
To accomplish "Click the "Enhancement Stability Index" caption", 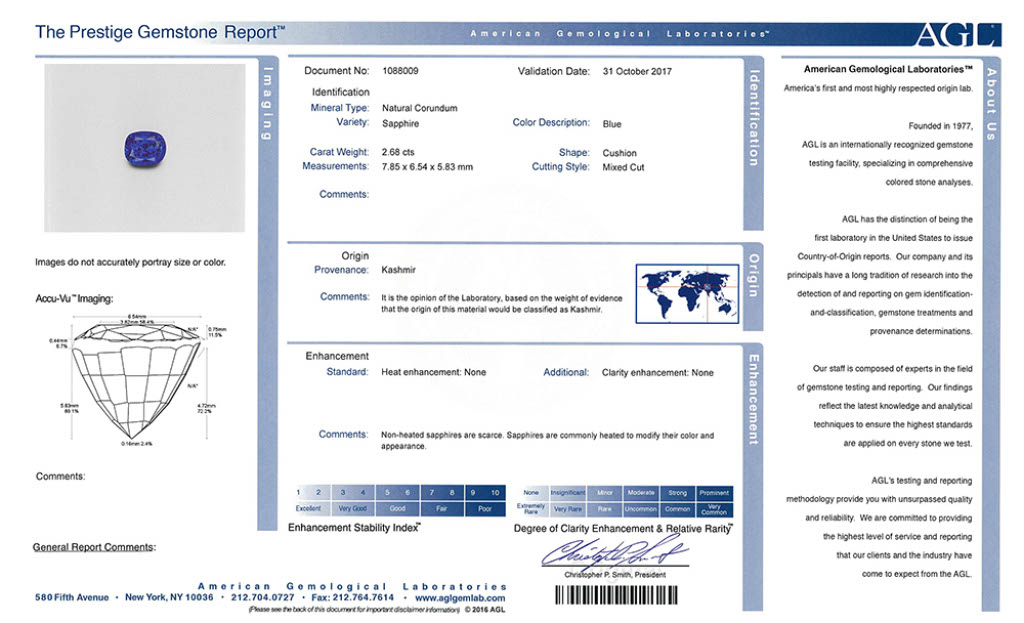I will pos(354,528).
